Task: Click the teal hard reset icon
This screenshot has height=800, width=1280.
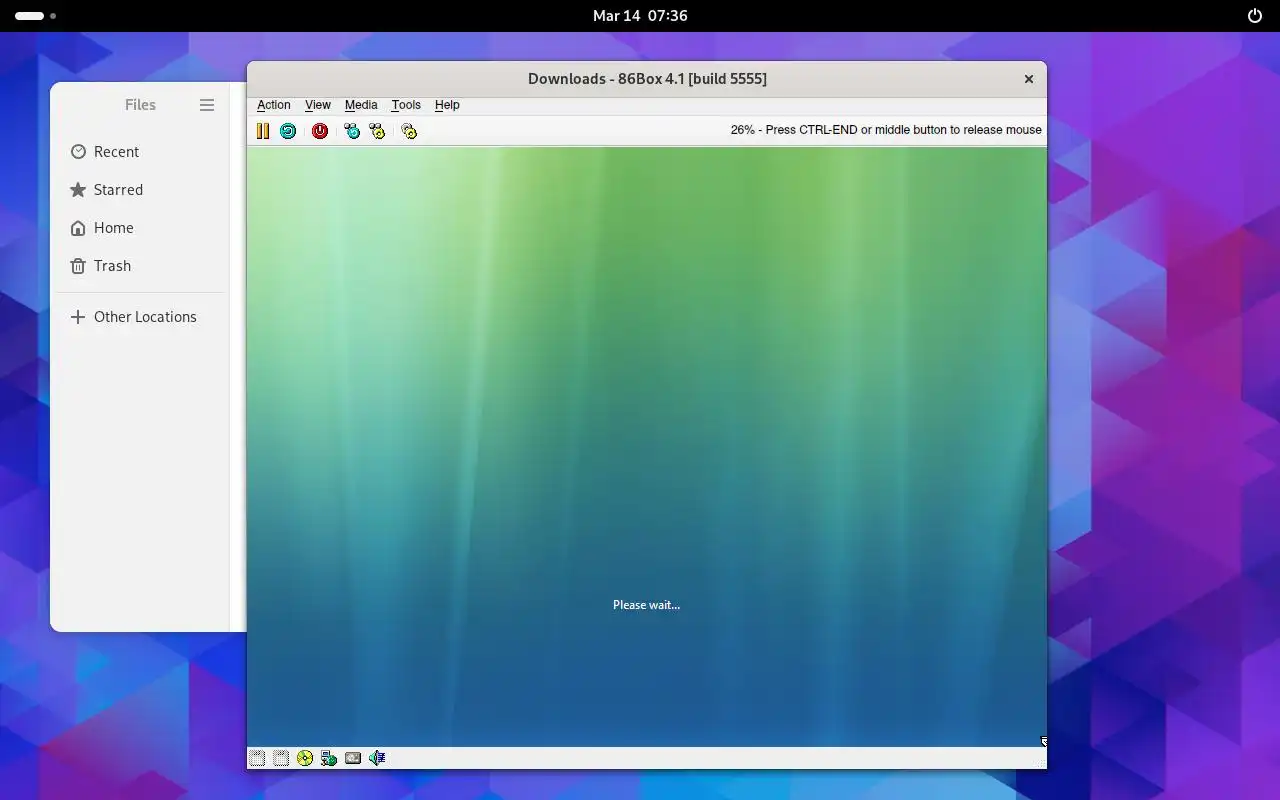Action: (288, 131)
